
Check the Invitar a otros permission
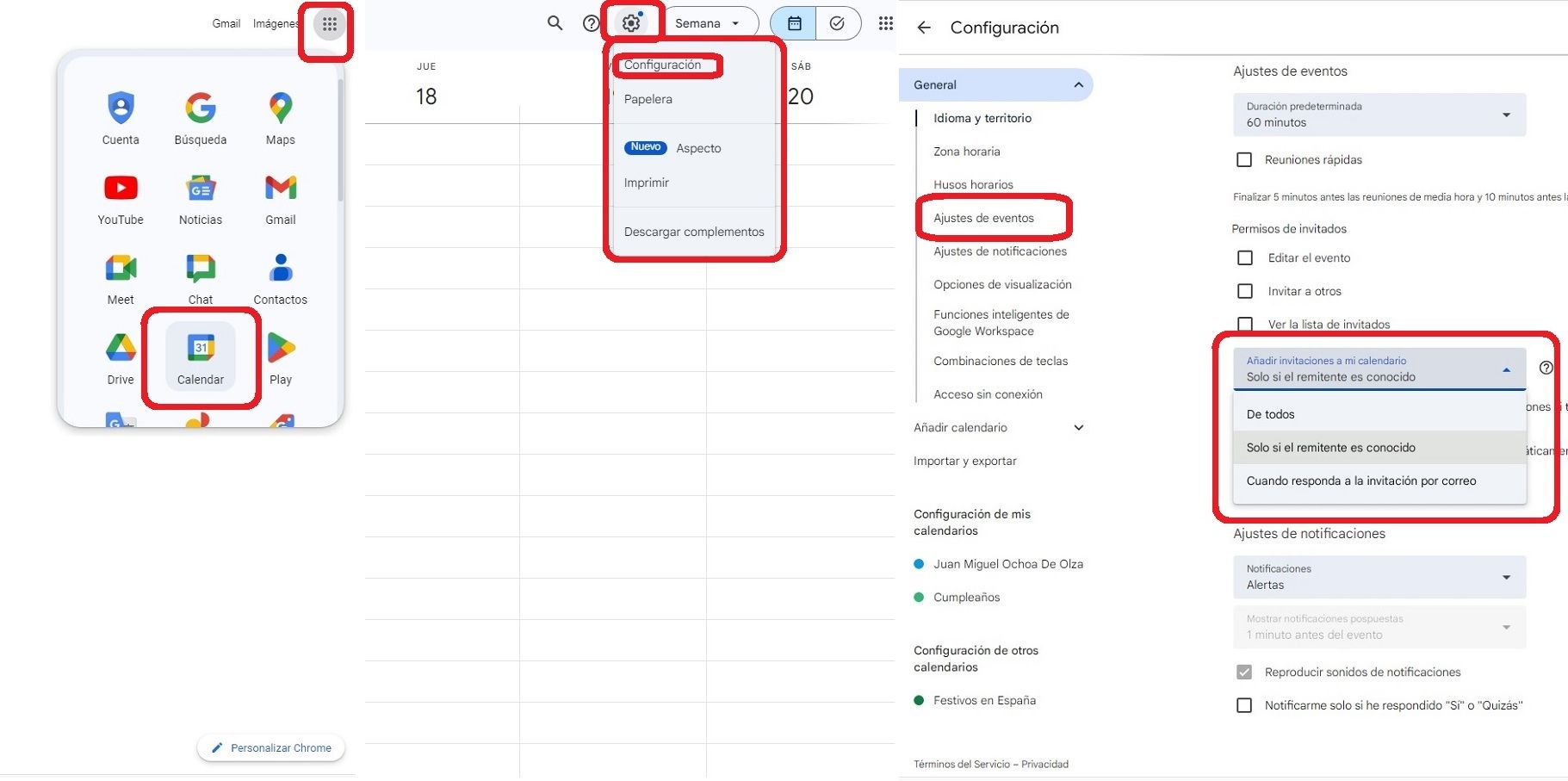(1244, 291)
